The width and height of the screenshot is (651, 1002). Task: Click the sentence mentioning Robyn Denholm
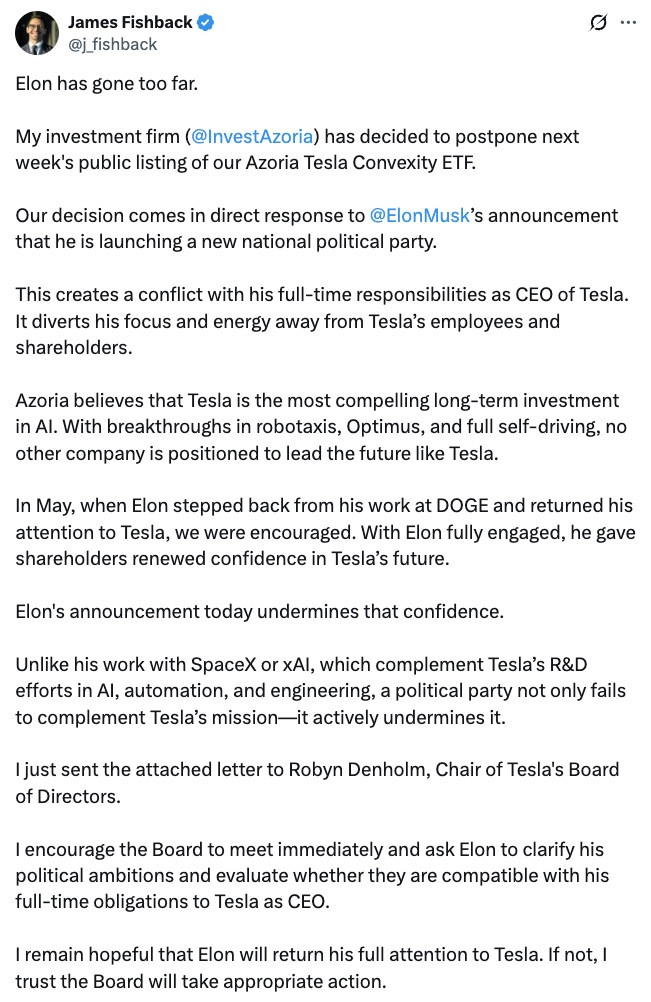click(318, 783)
